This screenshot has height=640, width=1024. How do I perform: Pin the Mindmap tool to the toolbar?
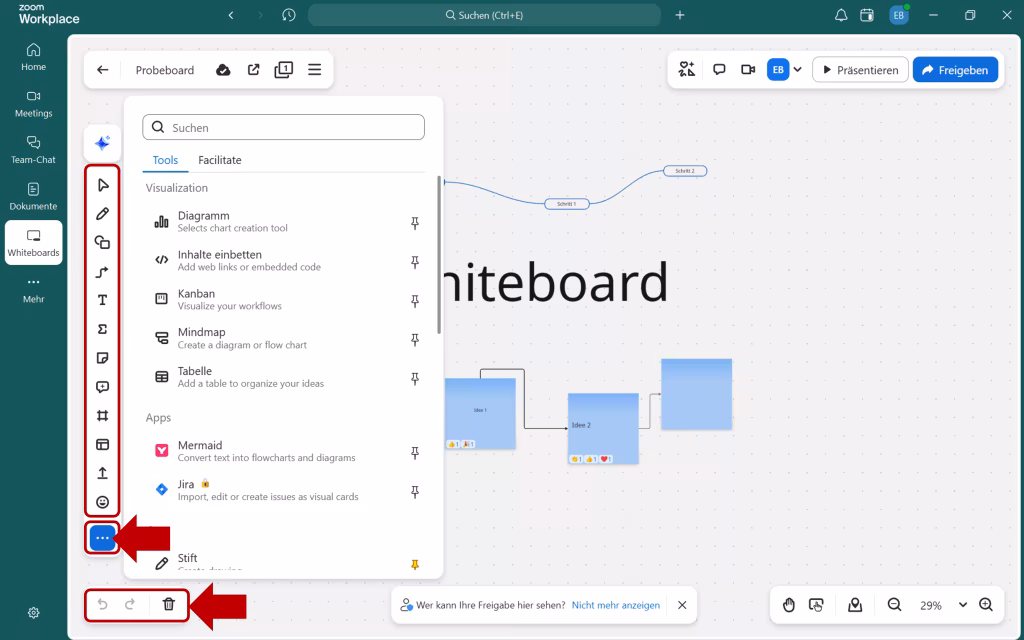click(414, 340)
